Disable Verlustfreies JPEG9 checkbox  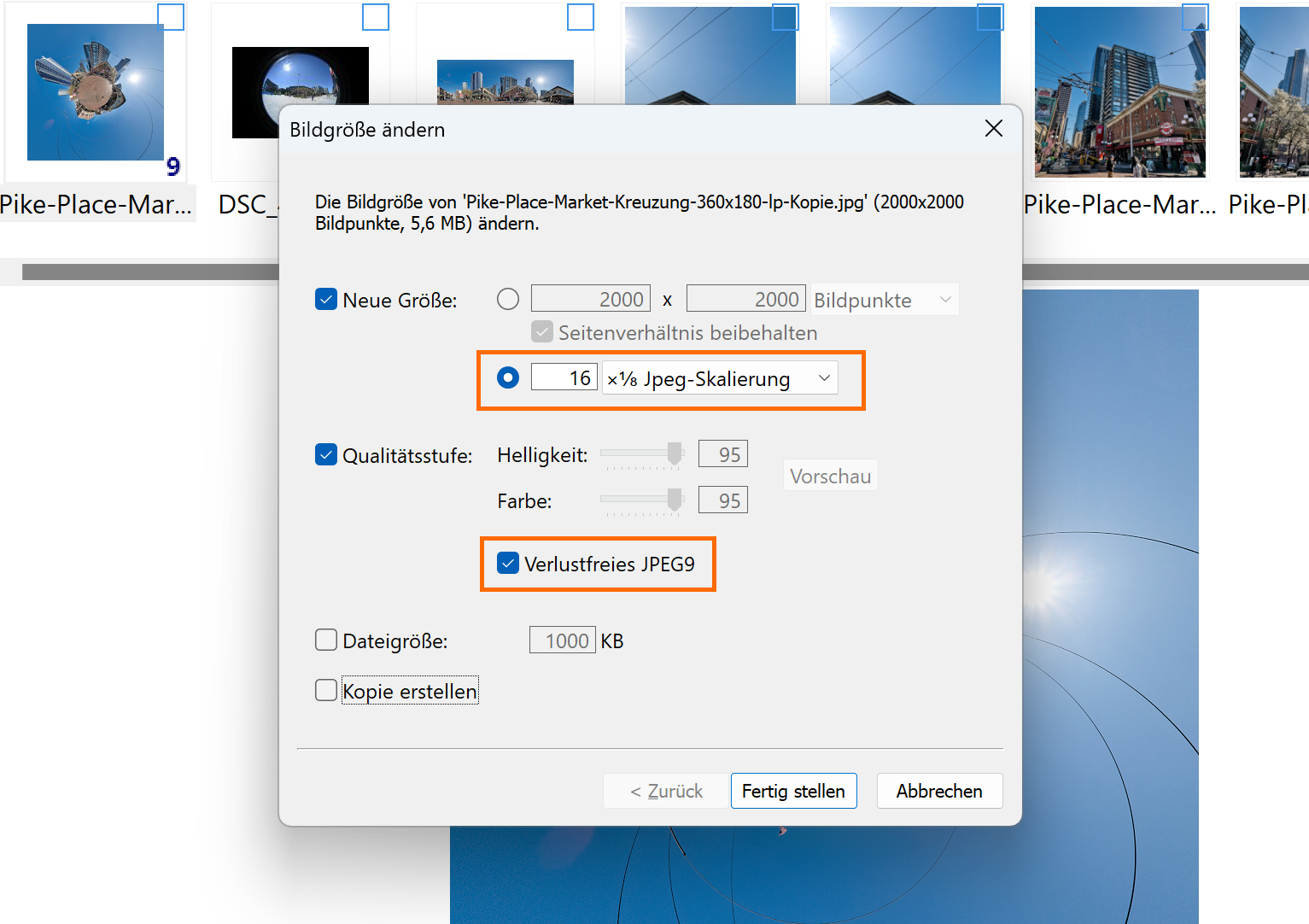[x=508, y=564]
